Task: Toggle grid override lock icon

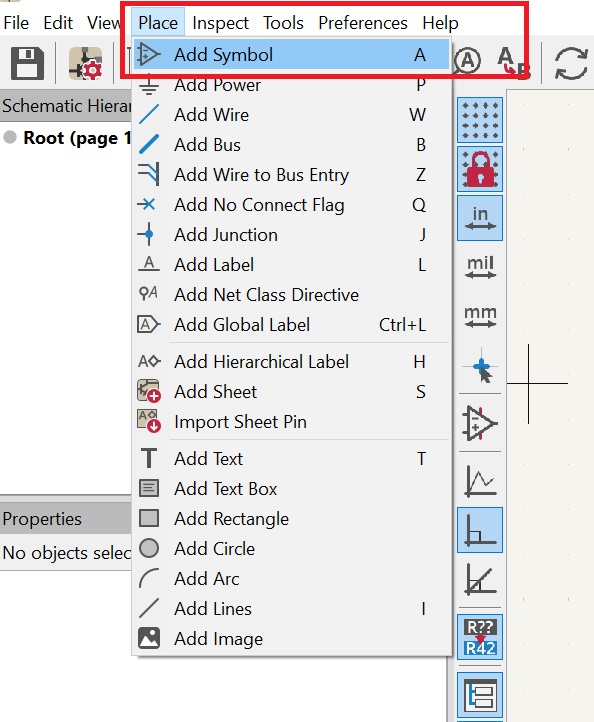Action: [x=480, y=169]
